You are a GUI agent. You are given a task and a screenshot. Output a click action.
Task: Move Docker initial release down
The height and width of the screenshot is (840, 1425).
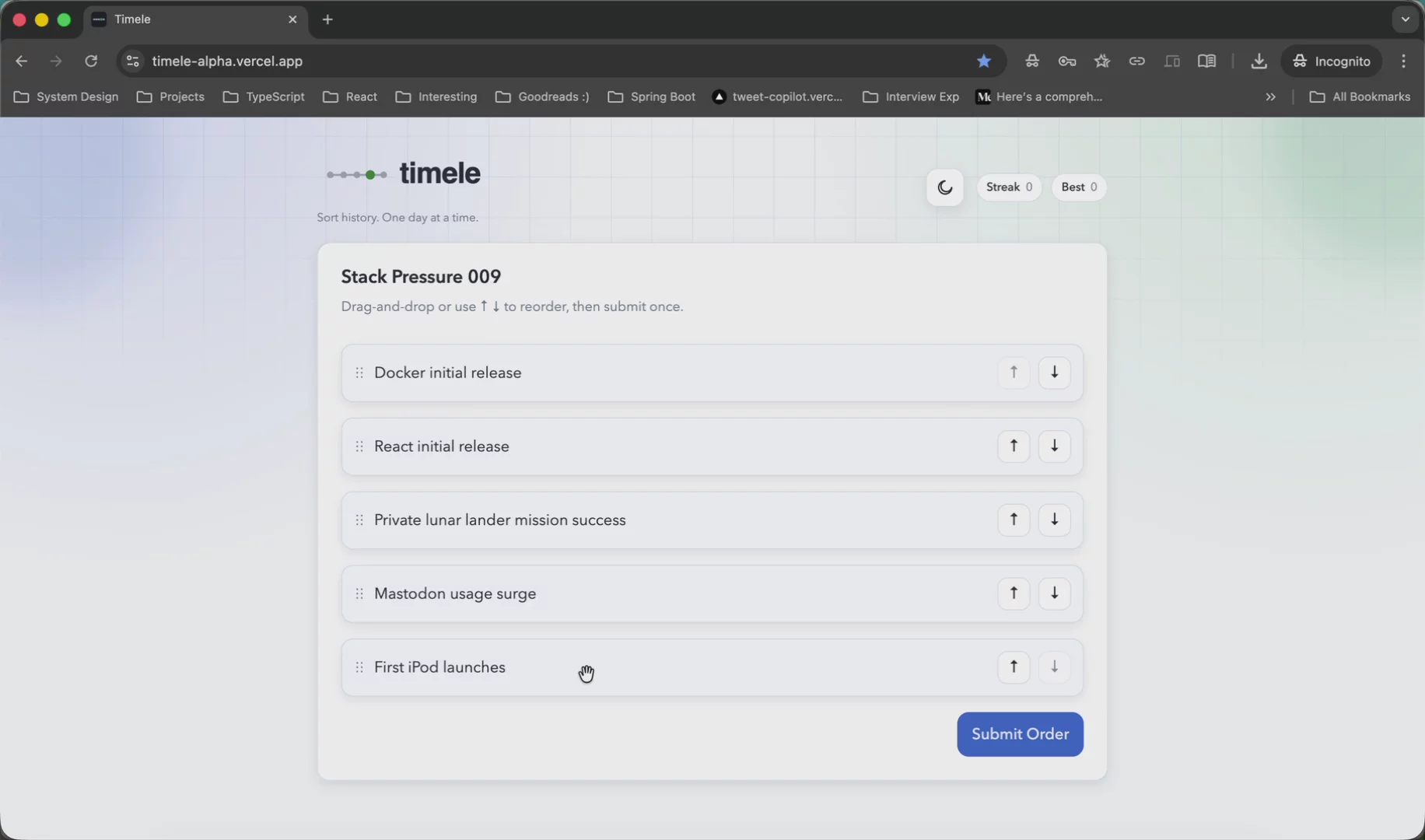point(1054,373)
